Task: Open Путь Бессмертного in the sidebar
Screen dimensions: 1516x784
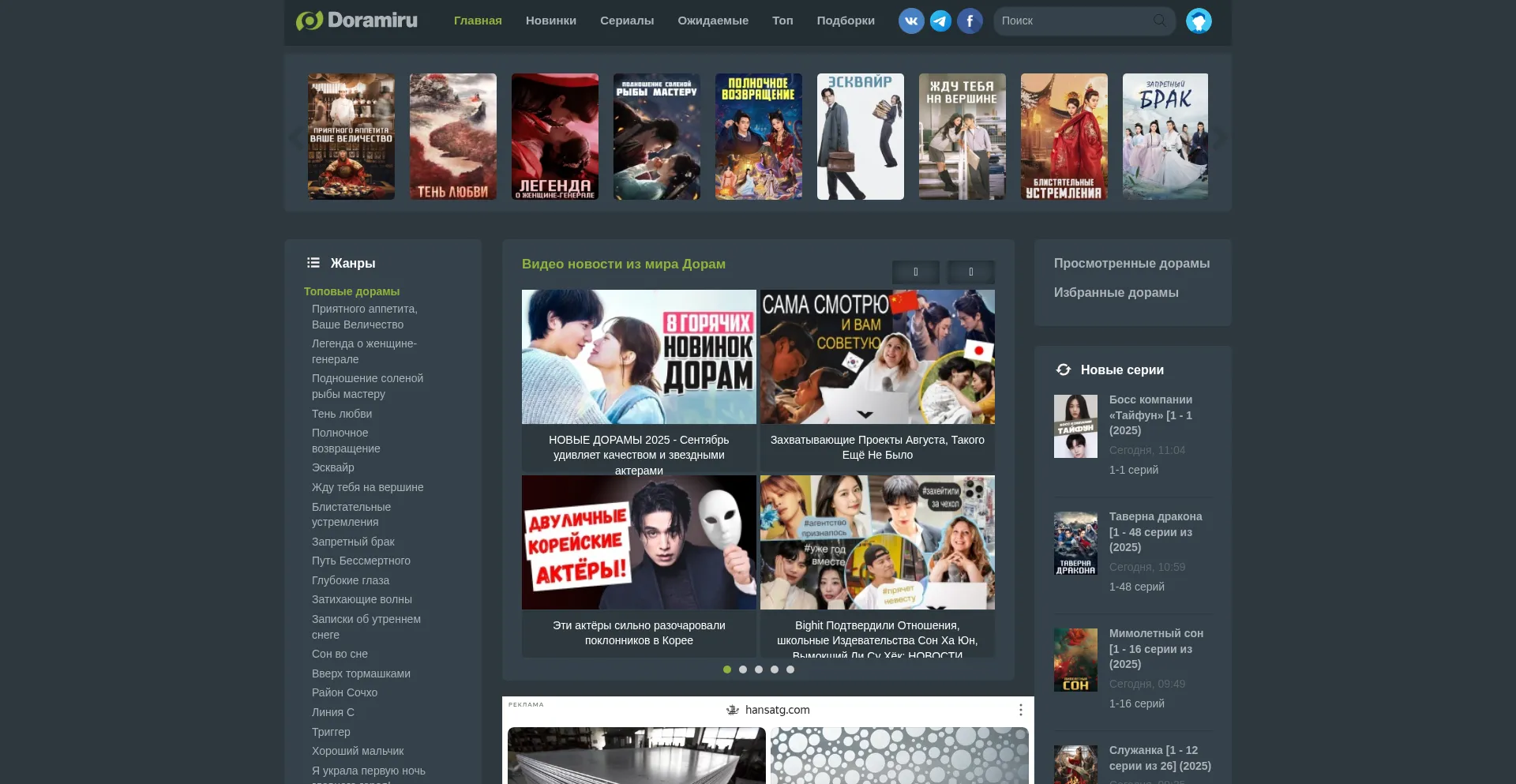Action: (361, 561)
